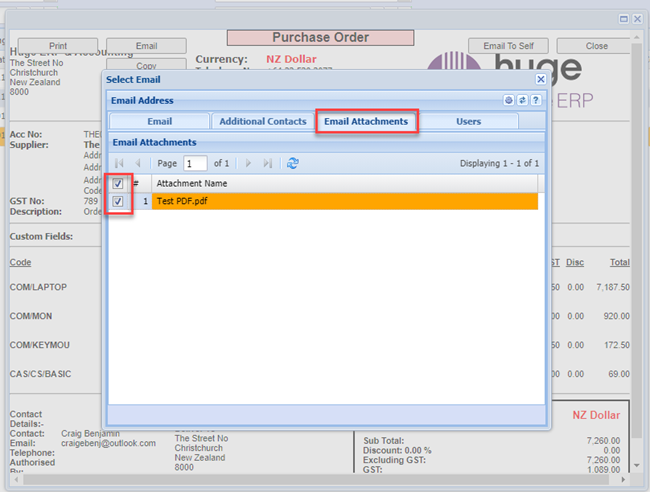Viewport: 650px width, 492px height.
Task: Go to first page of attachments
Action: 121,163
